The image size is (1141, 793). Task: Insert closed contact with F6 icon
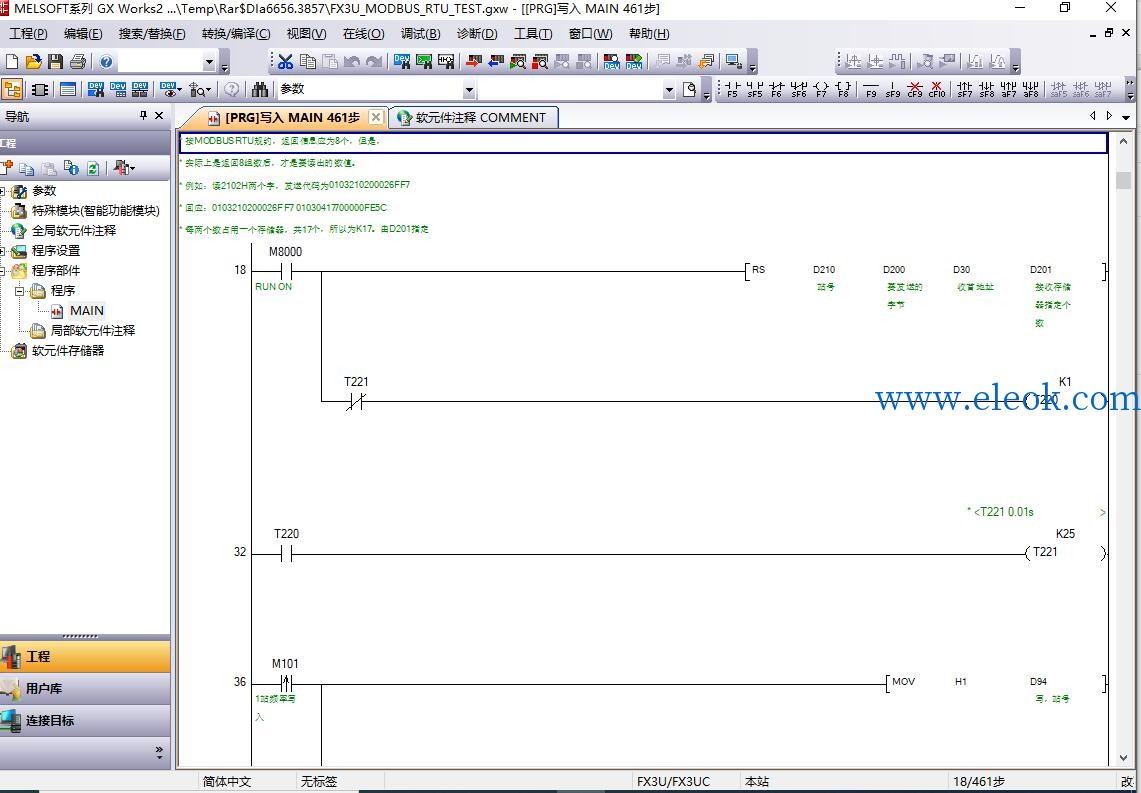click(x=776, y=89)
